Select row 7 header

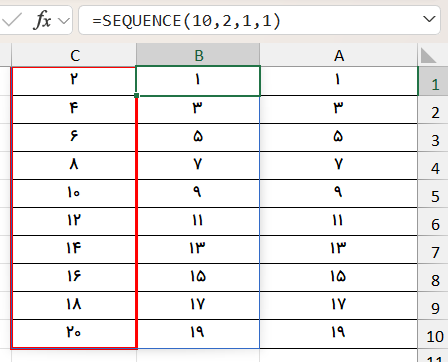pos(433,250)
